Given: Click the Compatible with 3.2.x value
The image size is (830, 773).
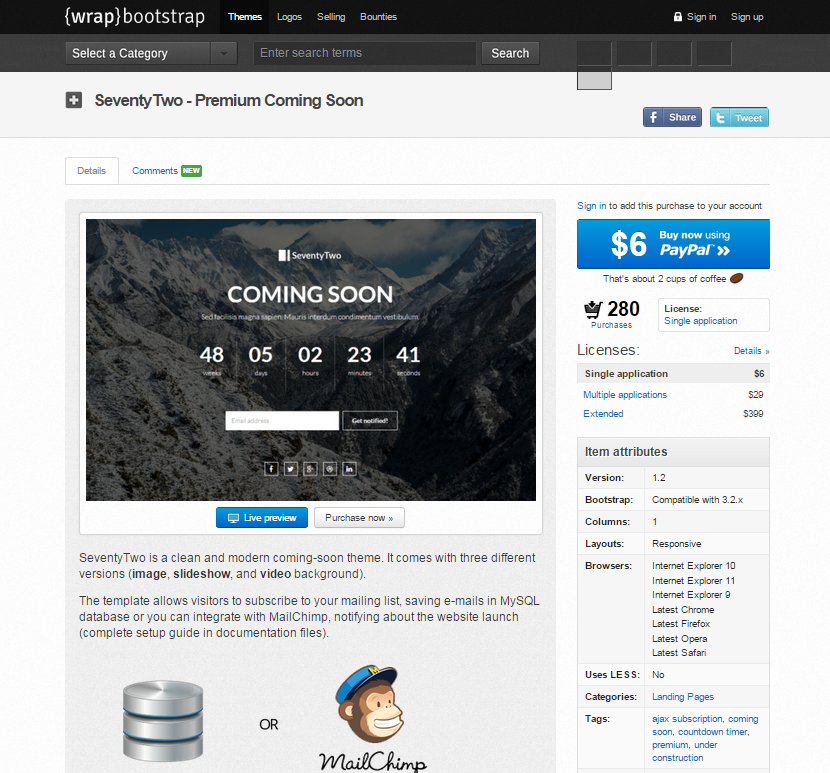Looking at the screenshot, I should [x=697, y=499].
